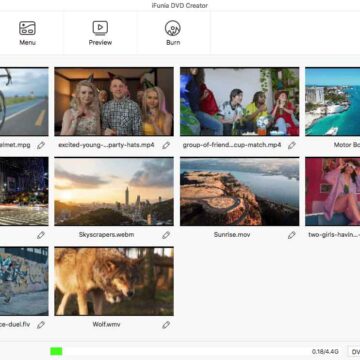Open the Preview tool
Image resolution: width=360 pixels, height=360 pixels.
click(100, 33)
